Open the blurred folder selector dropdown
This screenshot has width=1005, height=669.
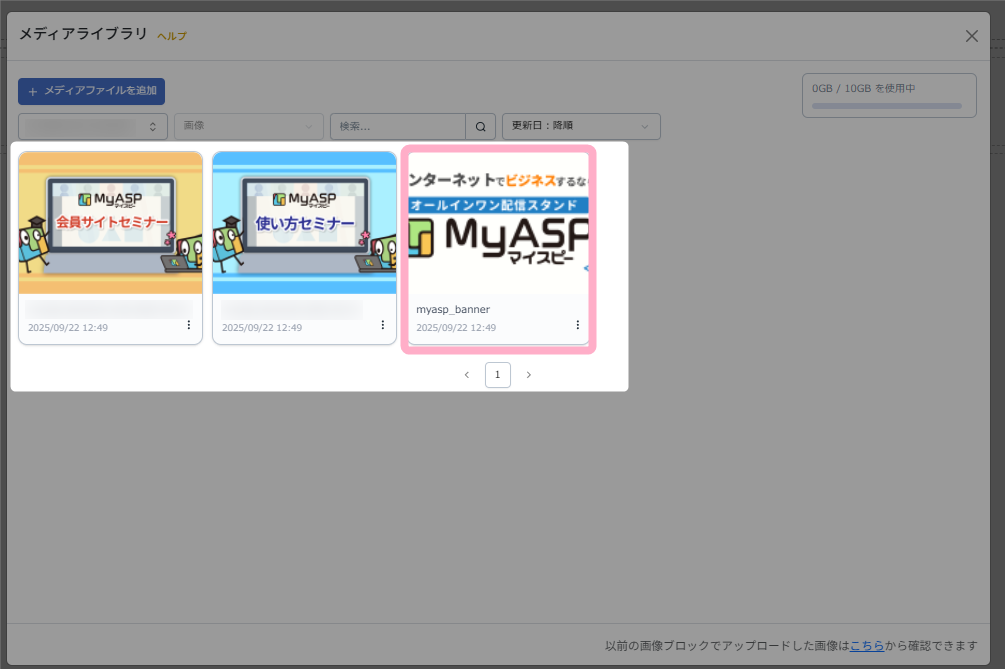(x=93, y=126)
